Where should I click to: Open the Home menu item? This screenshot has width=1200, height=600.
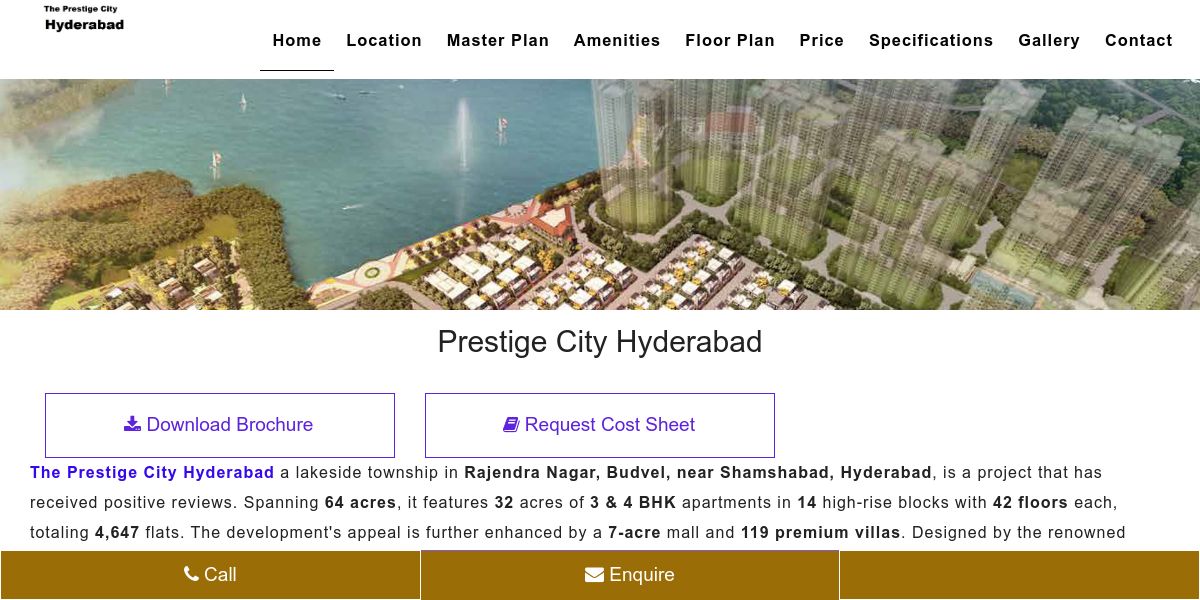297,40
